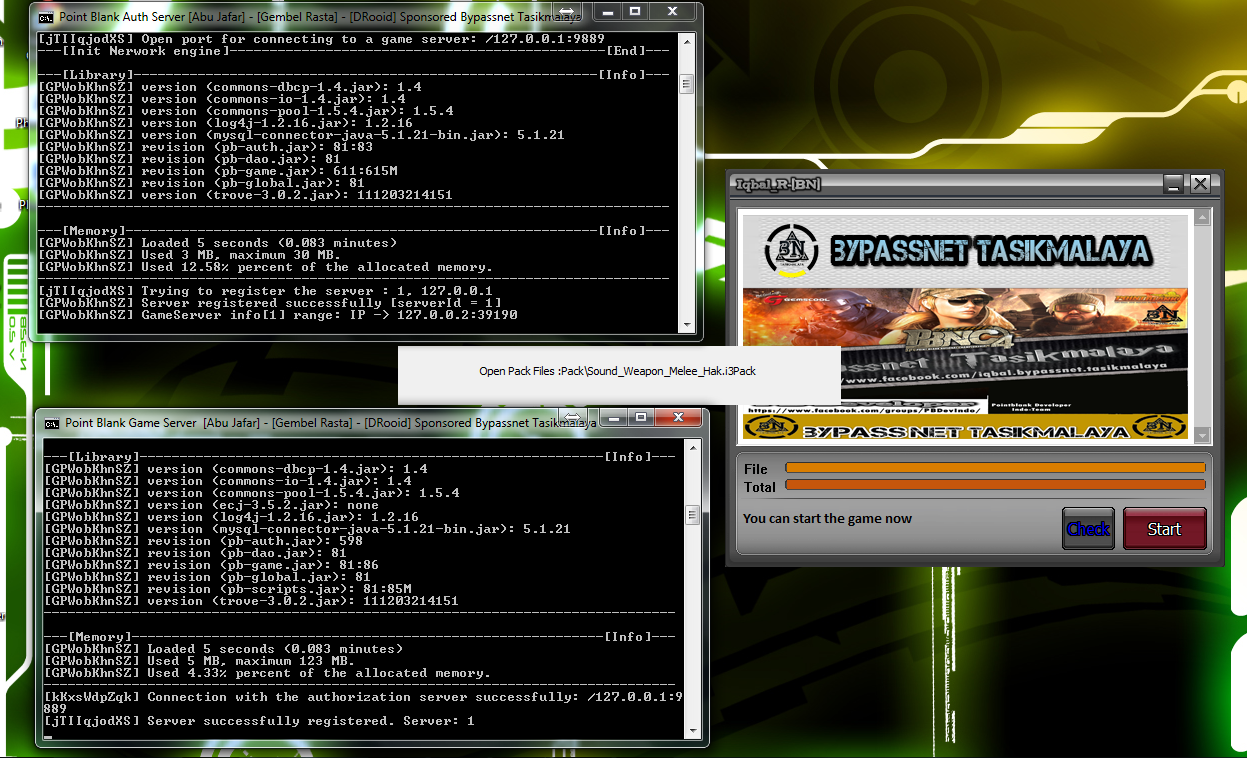Close the Point Blank Game Server window

(679, 416)
